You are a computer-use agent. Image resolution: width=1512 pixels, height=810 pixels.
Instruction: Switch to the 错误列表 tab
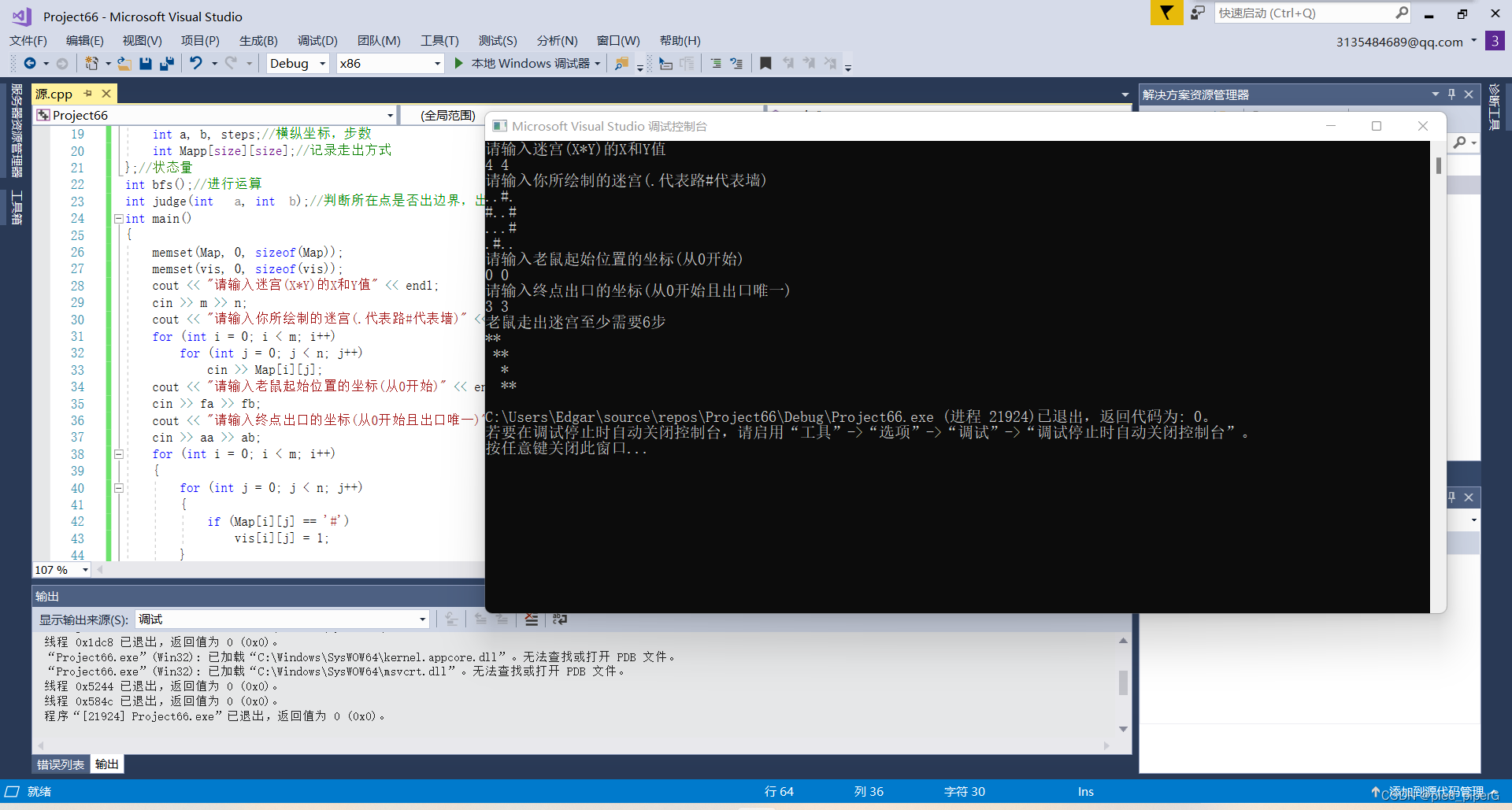click(x=61, y=764)
